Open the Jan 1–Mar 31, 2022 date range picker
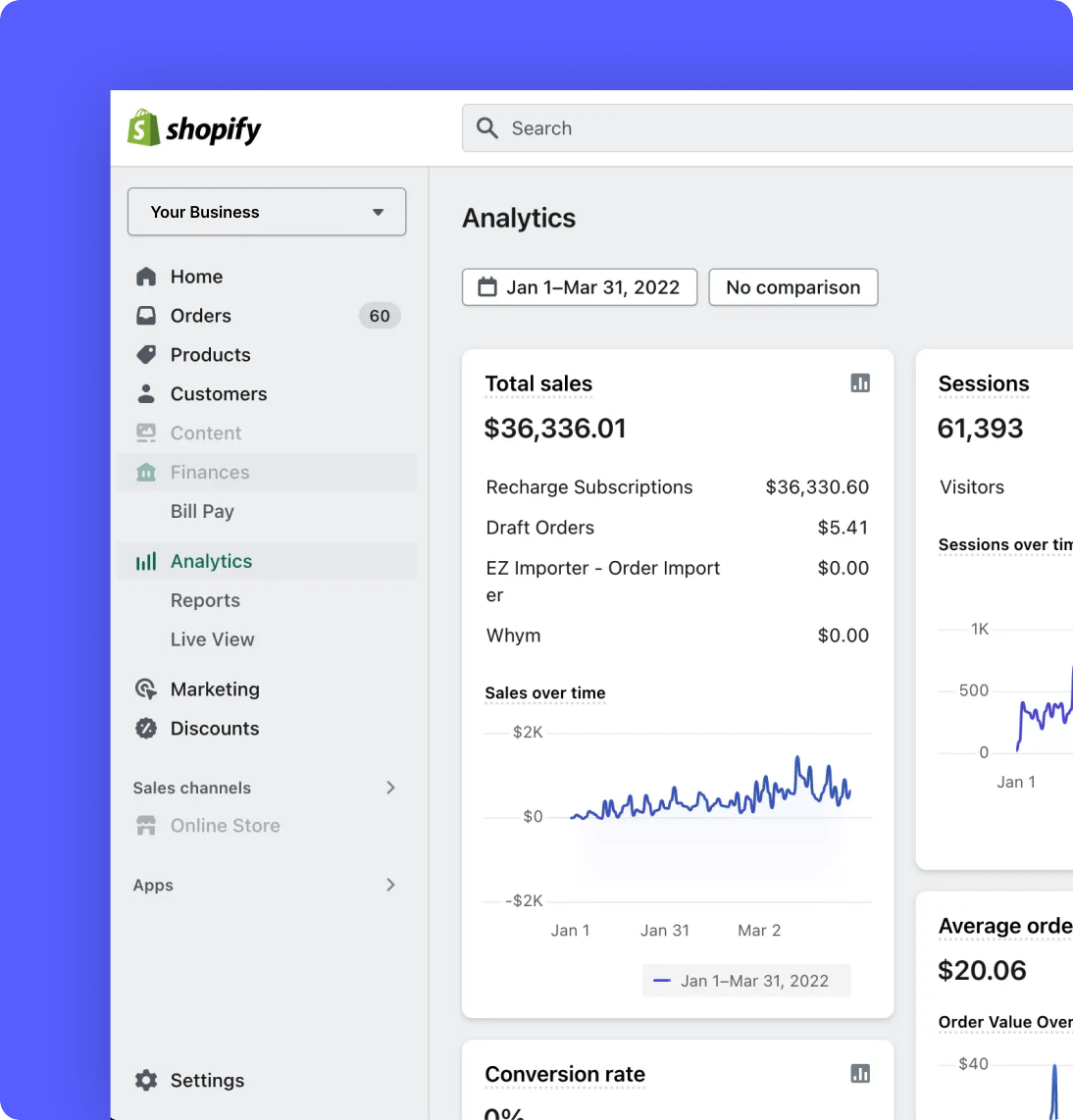This screenshot has height=1120, width=1073. pyautogui.click(x=580, y=287)
